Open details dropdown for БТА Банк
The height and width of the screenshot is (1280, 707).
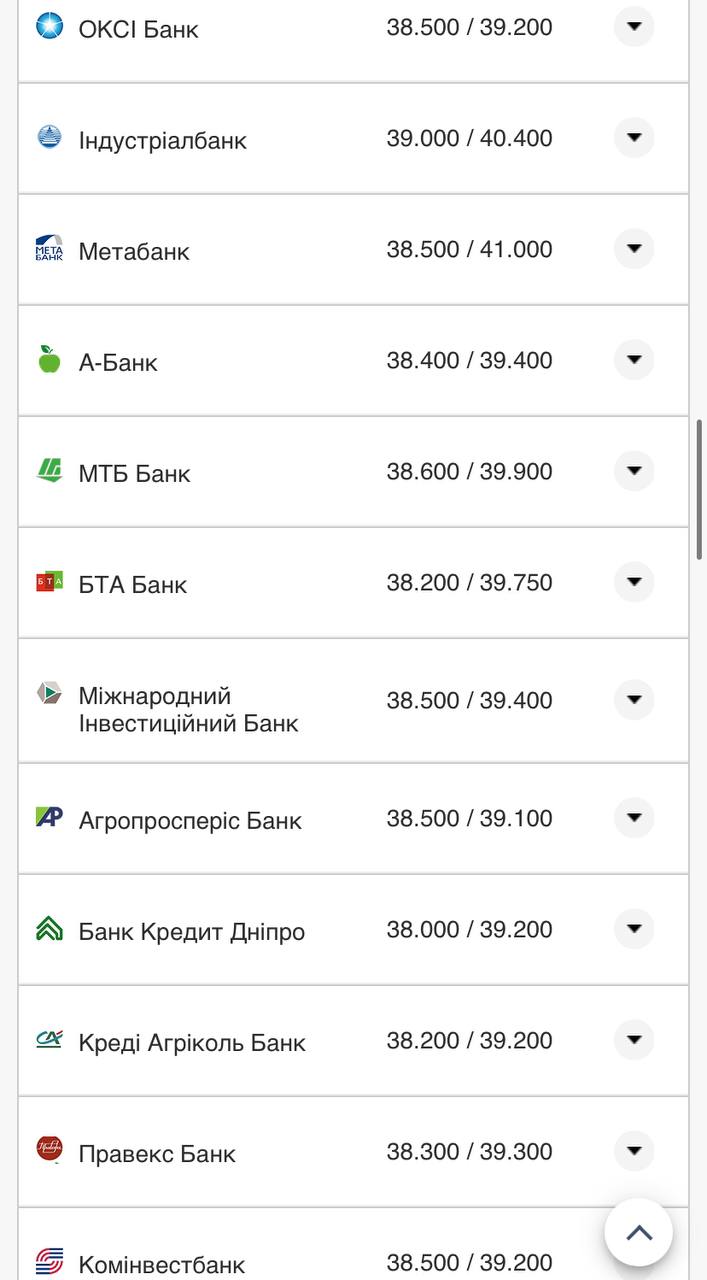click(634, 582)
